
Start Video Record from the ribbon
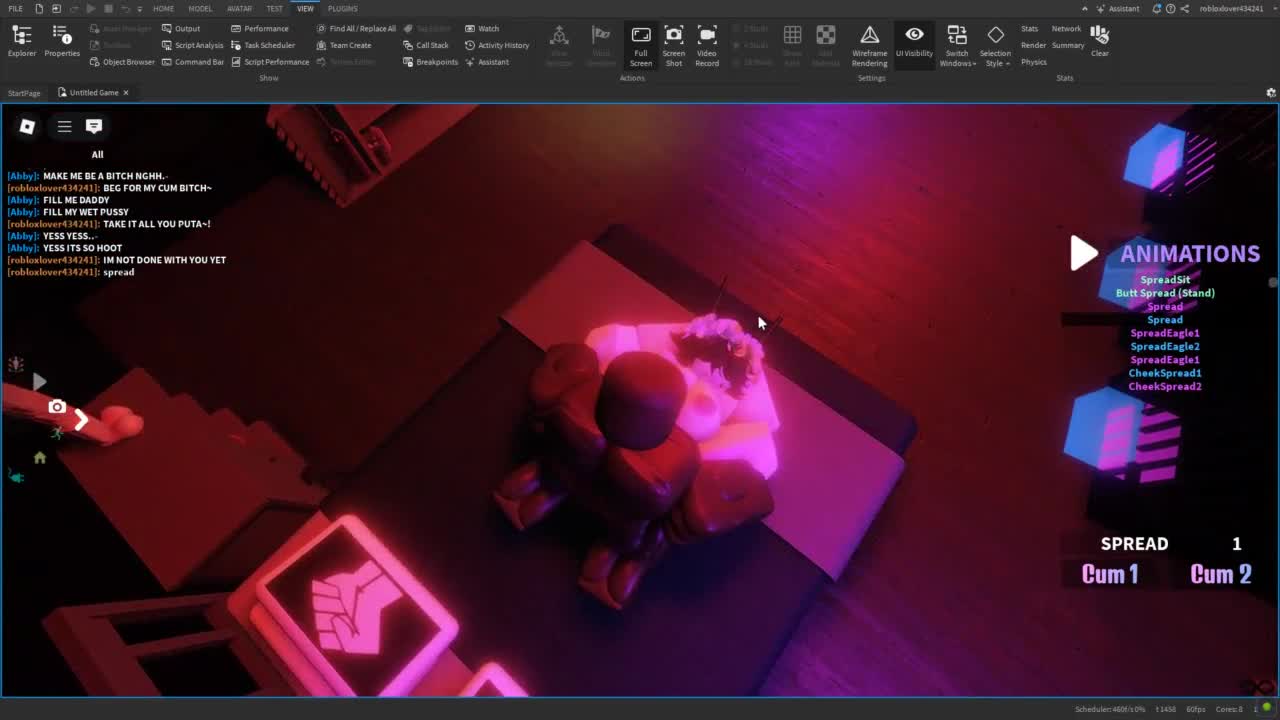click(x=707, y=45)
